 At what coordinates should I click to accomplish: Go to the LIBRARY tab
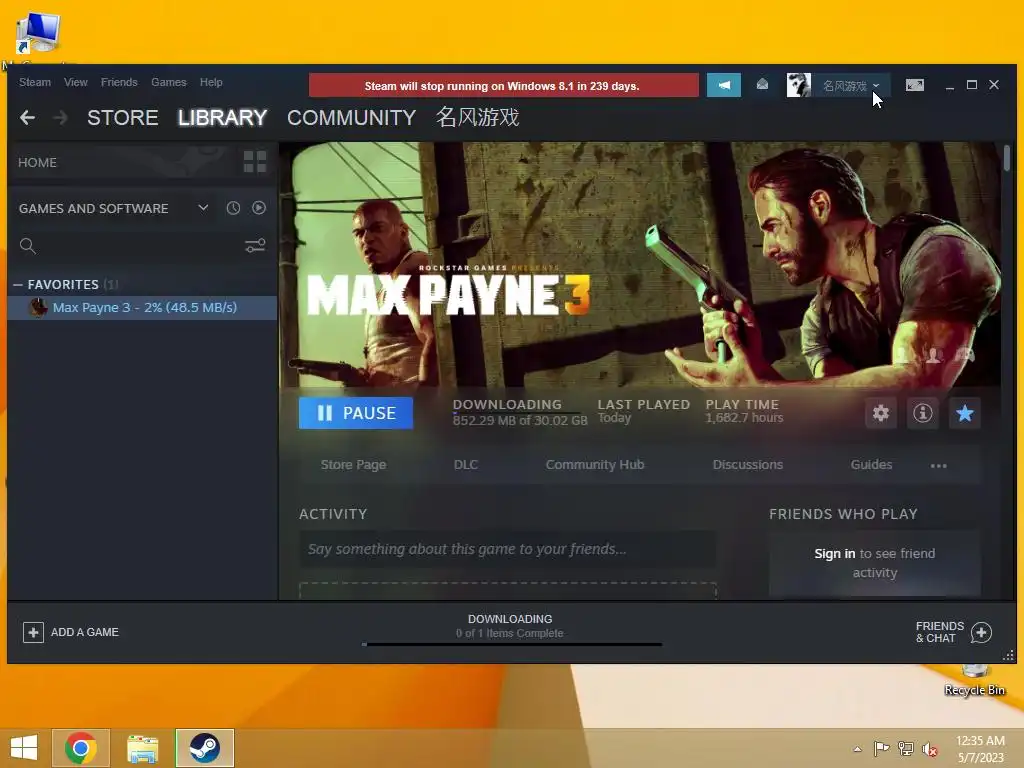pyautogui.click(x=223, y=118)
